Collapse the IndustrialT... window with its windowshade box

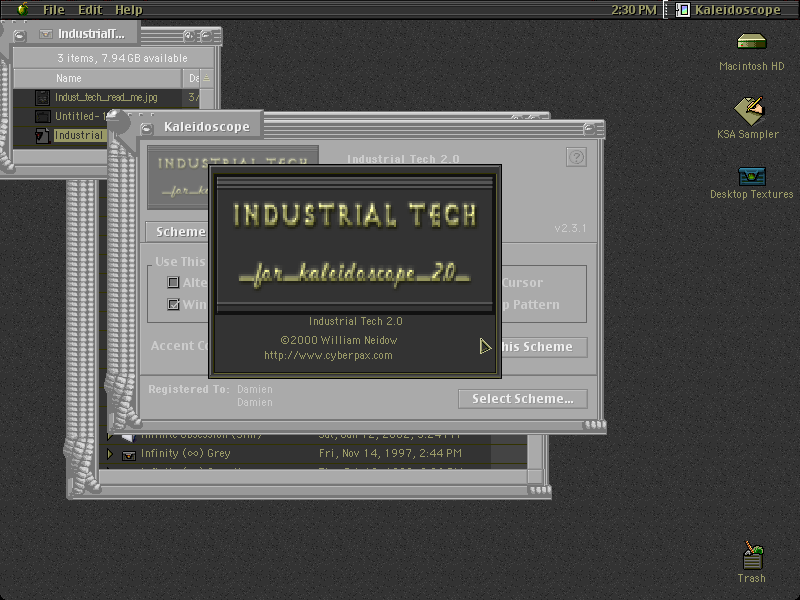208,36
